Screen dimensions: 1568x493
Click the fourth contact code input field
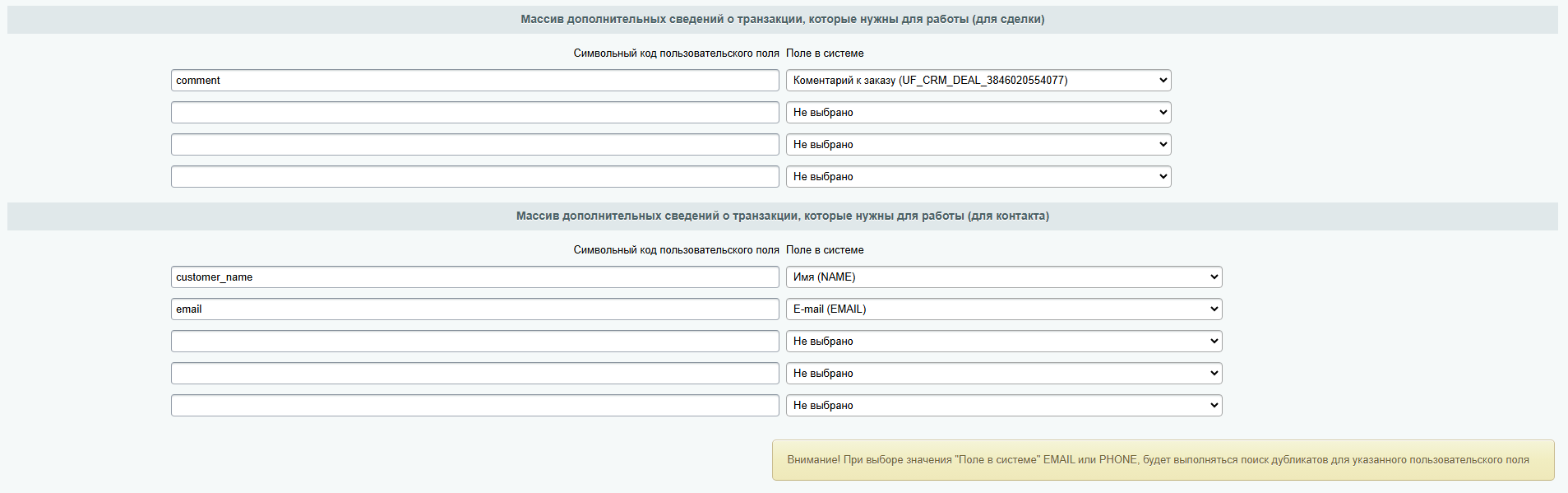click(x=474, y=374)
